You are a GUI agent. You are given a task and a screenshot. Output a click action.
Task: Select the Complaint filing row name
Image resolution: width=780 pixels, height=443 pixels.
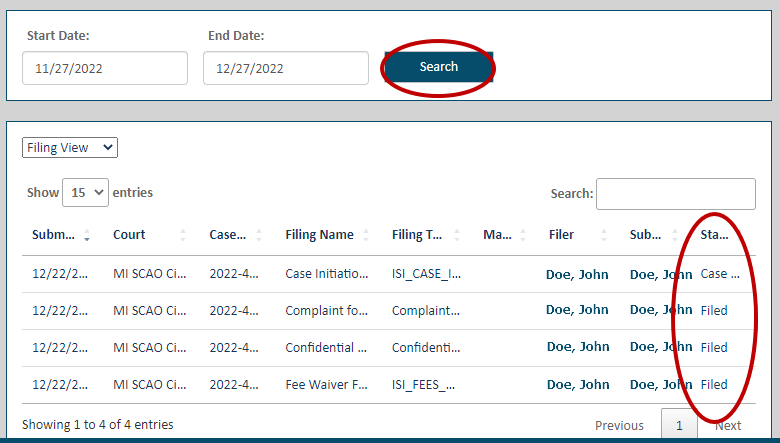click(x=327, y=311)
